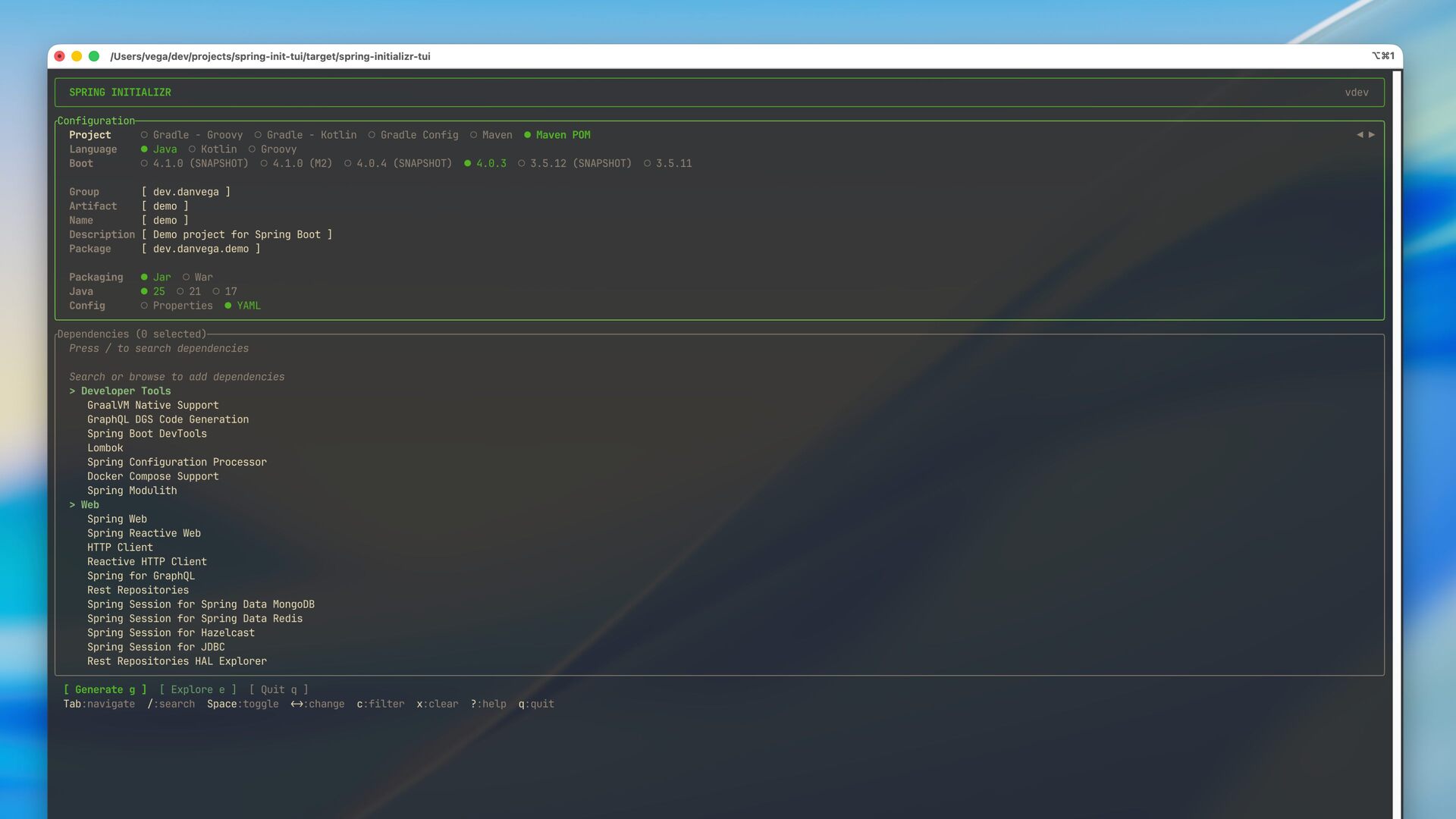Click the Generate g button

pyautogui.click(x=105, y=689)
